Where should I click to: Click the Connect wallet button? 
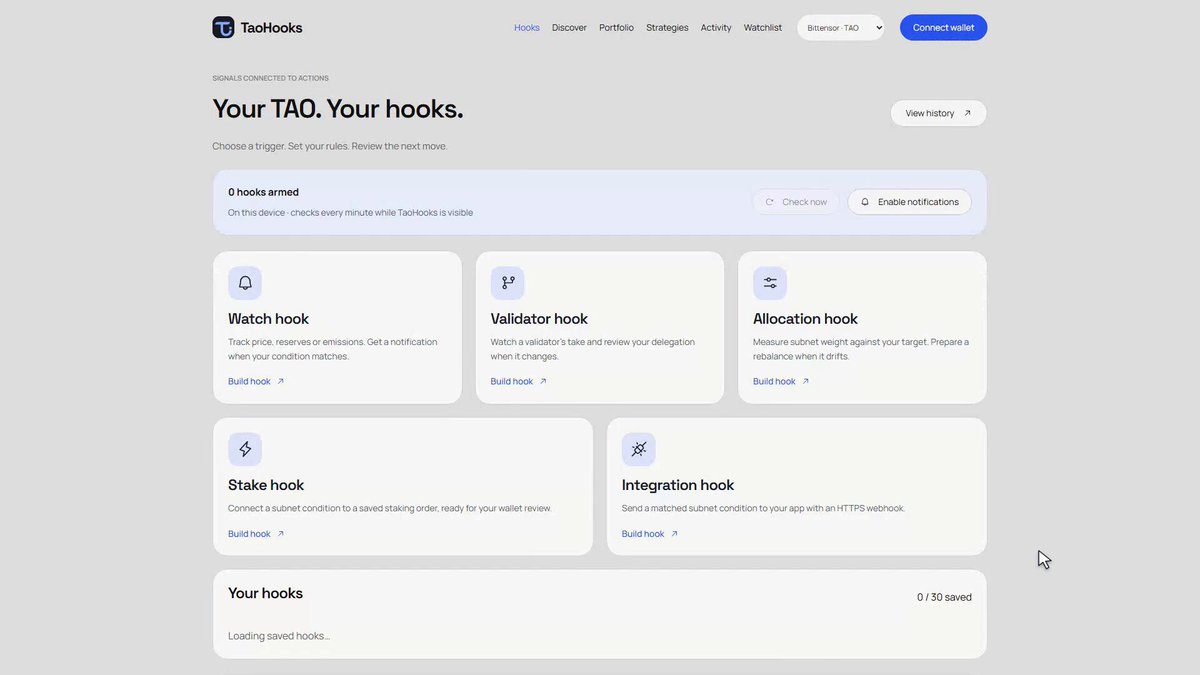tap(943, 28)
